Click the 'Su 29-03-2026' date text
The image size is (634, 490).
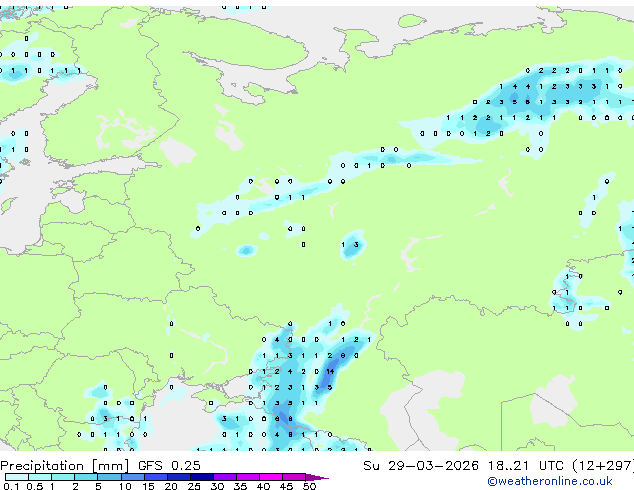421,466
